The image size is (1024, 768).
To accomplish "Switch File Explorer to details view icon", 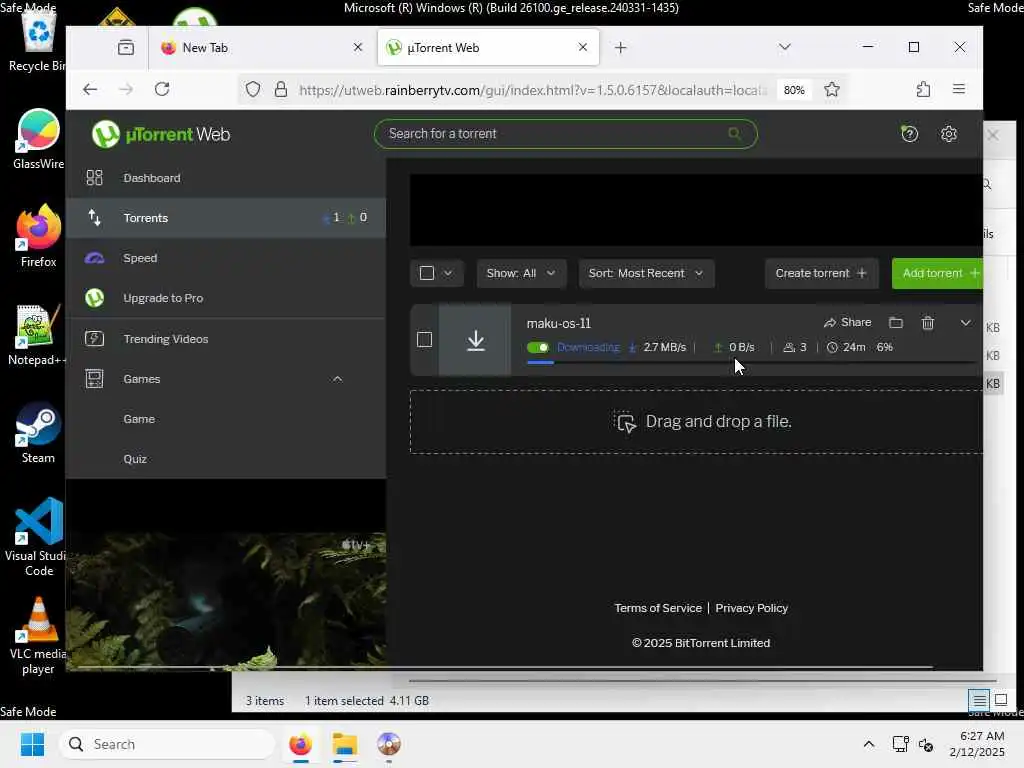I will pos(980,701).
